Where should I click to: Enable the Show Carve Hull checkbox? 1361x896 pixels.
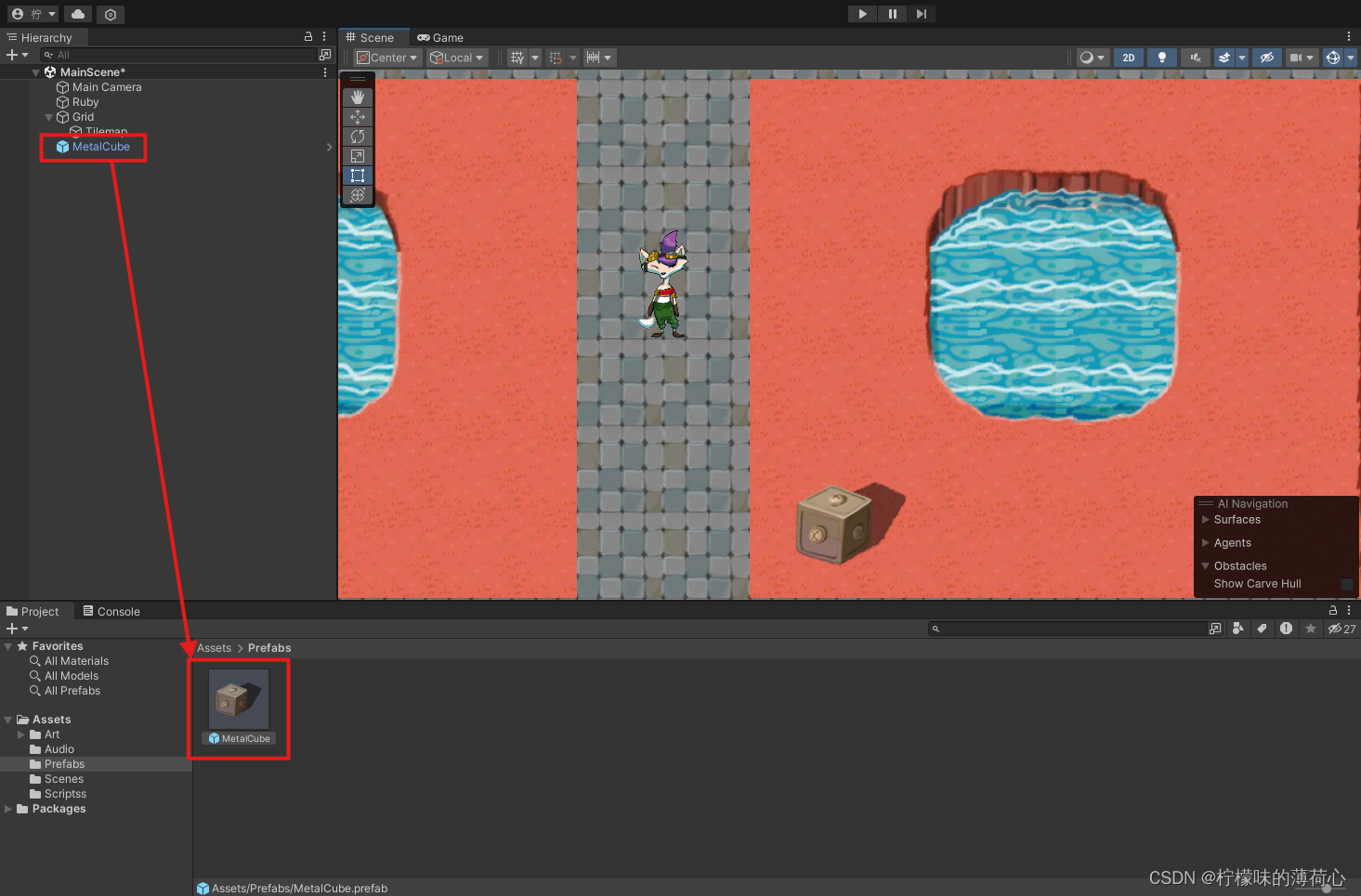coord(1347,584)
